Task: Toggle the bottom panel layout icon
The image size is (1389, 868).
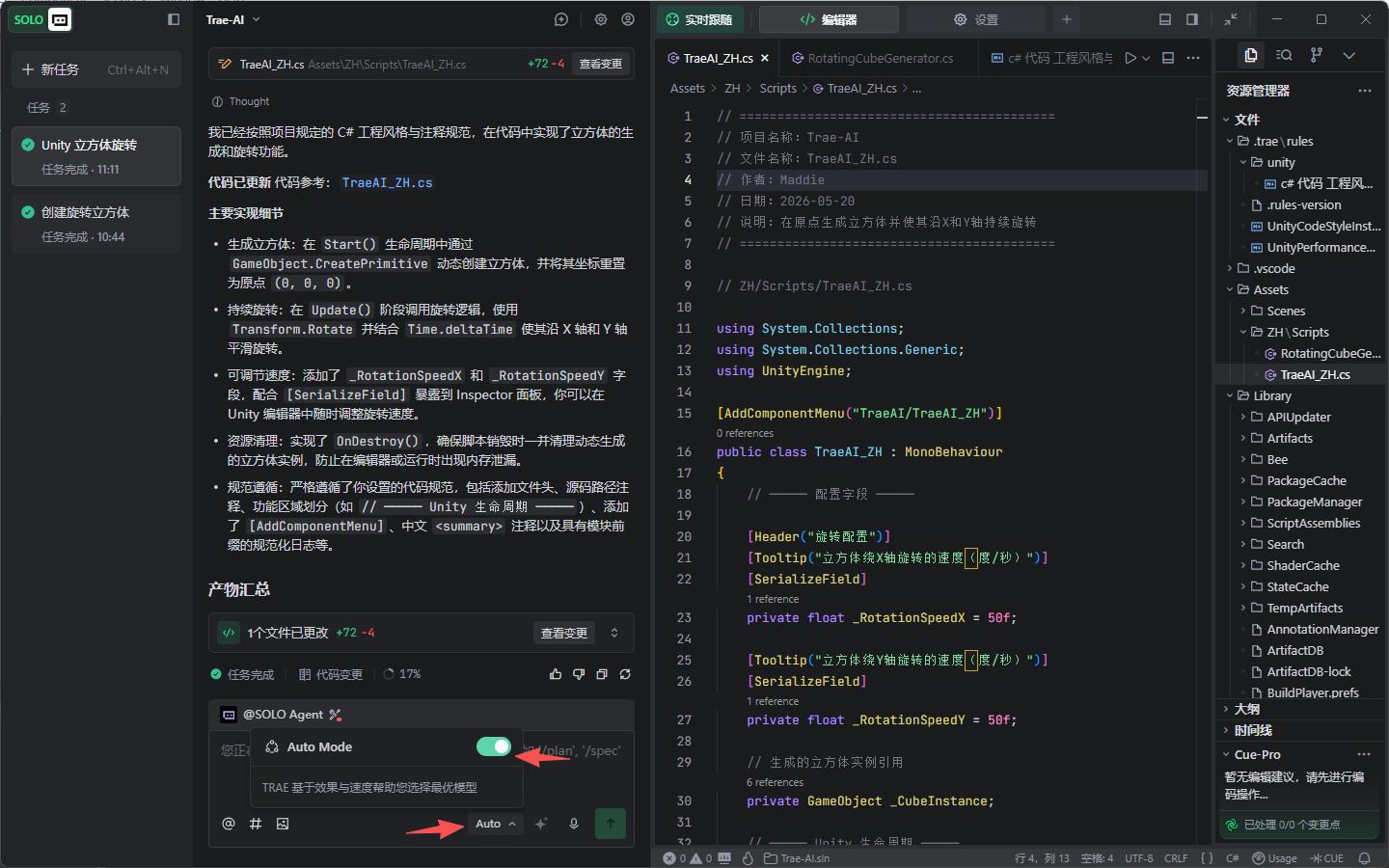Action: click(1165, 19)
